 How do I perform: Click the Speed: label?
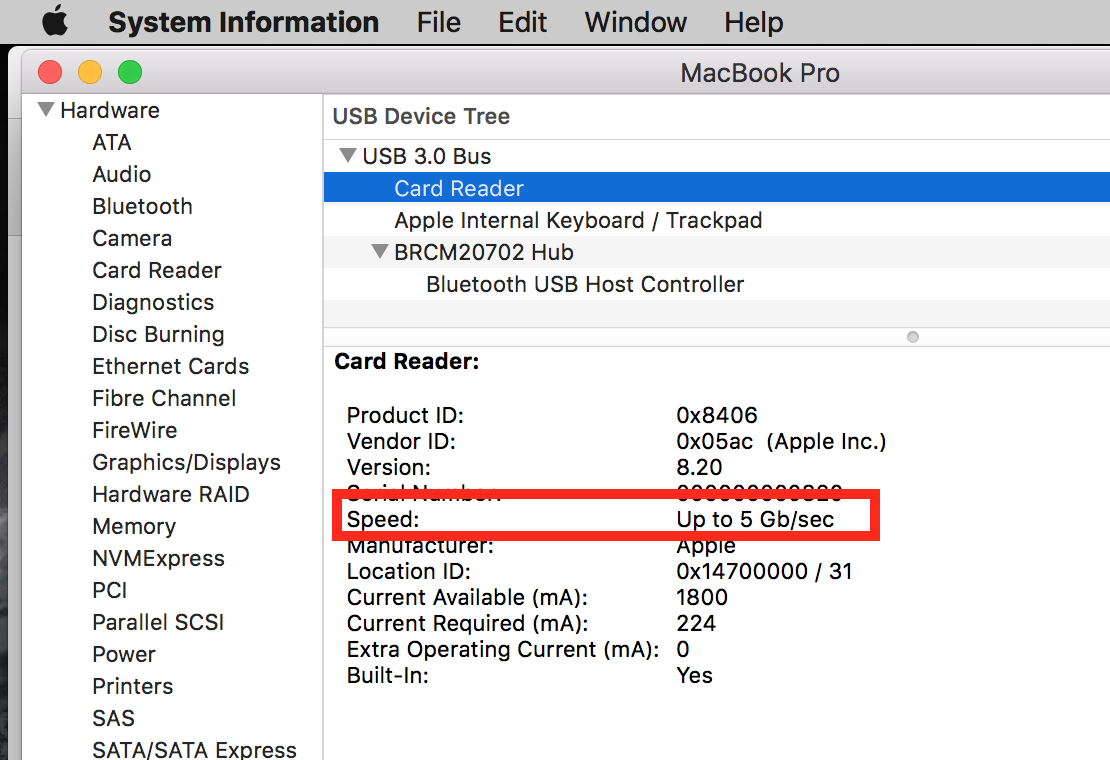383,519
